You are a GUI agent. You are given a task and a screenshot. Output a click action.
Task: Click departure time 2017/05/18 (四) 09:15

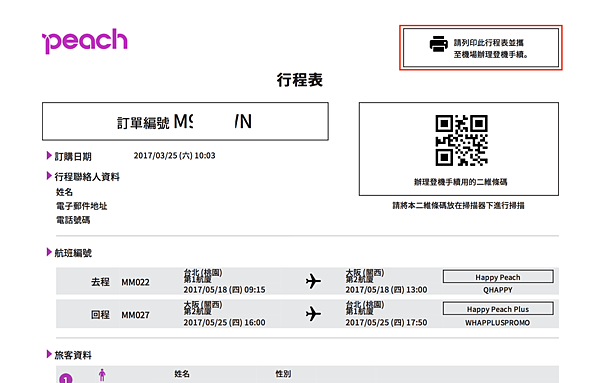pos(224,290)
